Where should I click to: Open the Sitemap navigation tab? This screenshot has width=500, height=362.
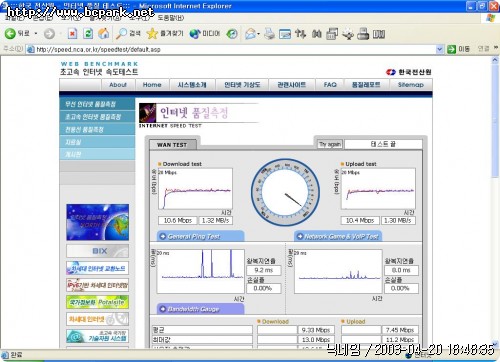coord(411,85)
